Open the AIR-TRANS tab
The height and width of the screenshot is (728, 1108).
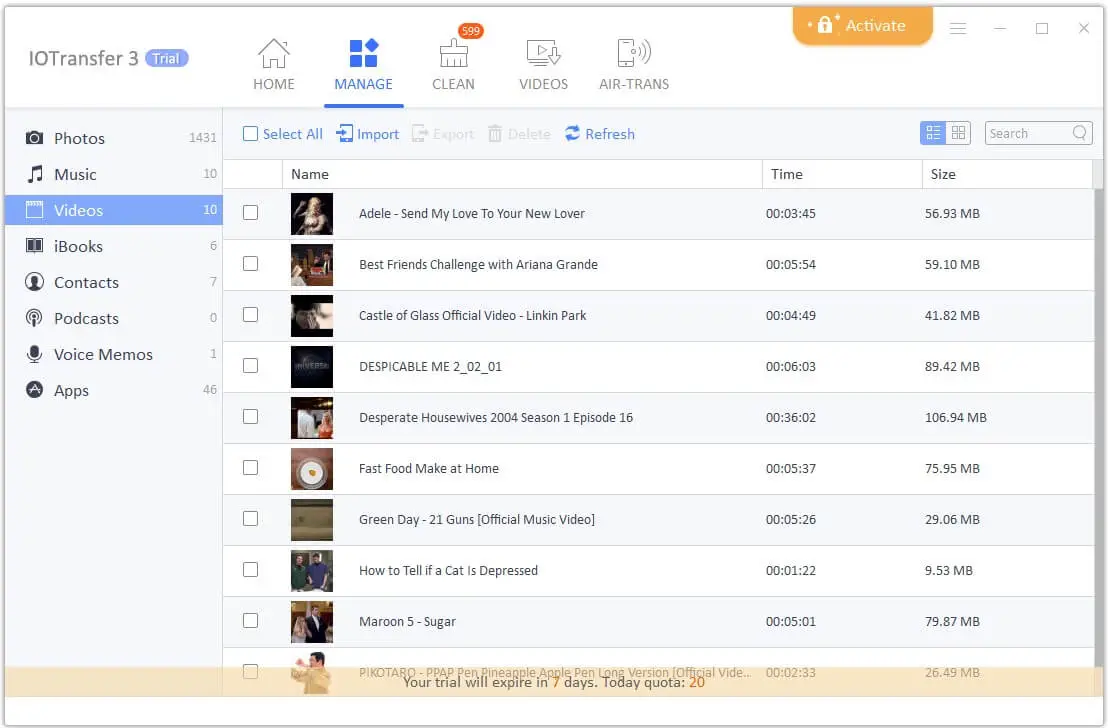tap(634, 65)
